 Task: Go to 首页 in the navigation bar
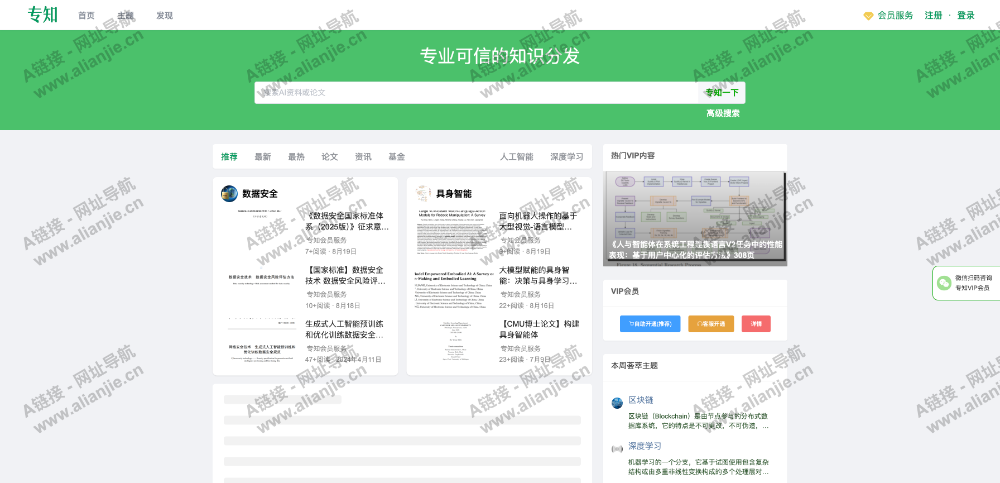pyautogui.click(x=87, y=16)
